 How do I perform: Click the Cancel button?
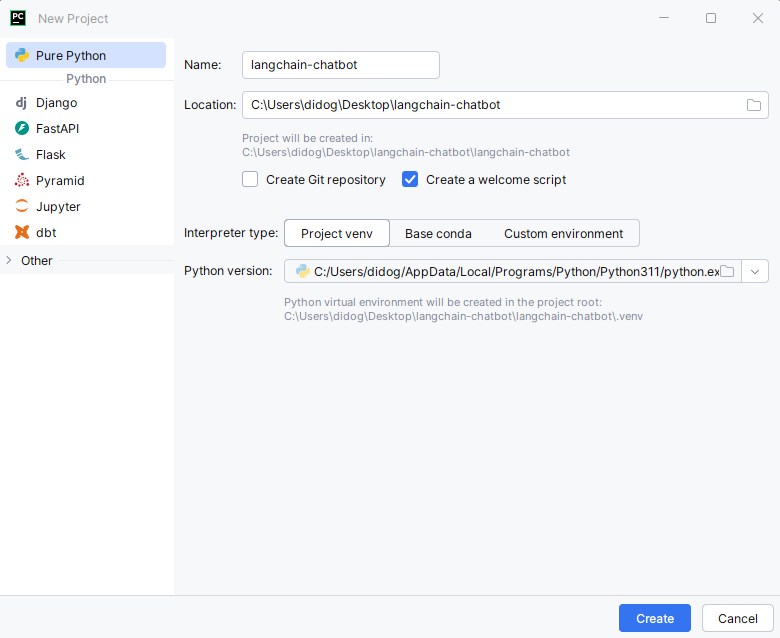(x=737, y=618)
